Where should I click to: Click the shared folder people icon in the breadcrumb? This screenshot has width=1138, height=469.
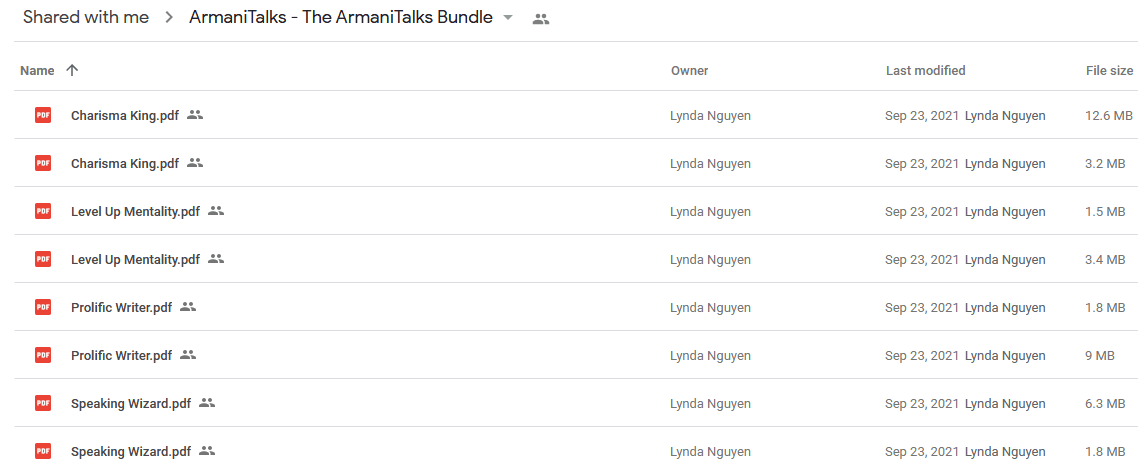click(x=541, y=20)
